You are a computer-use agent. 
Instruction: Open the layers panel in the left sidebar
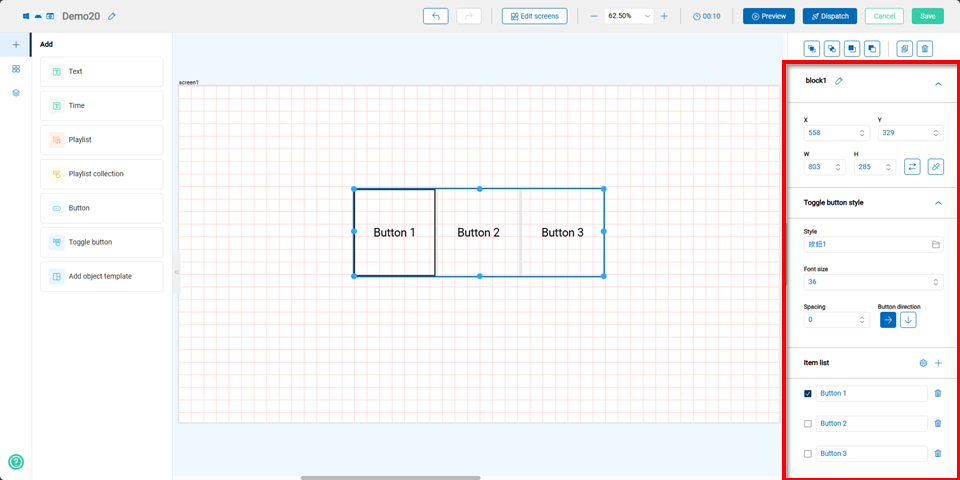16,92
